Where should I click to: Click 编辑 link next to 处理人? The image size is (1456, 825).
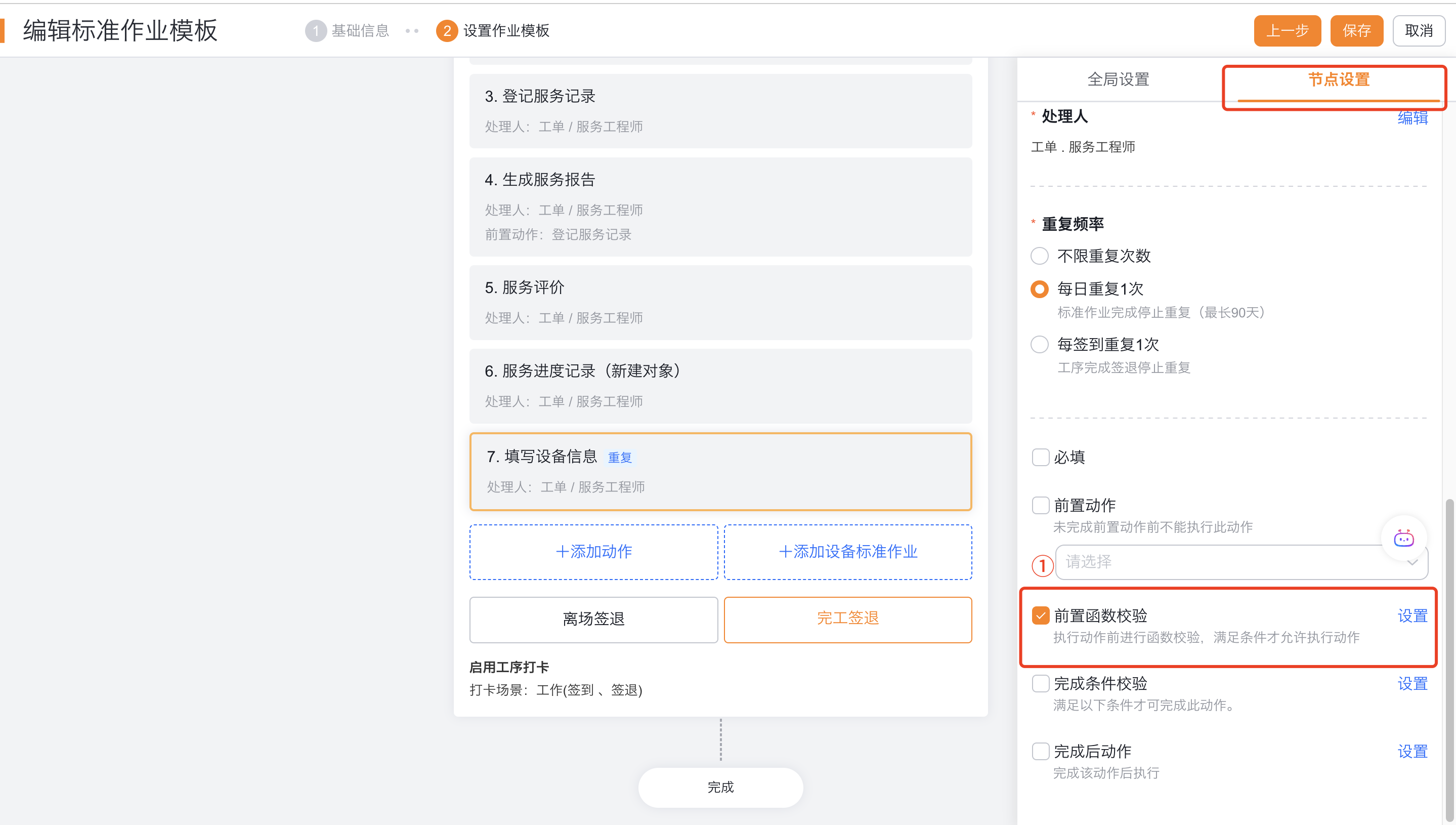coord(1412,117)
